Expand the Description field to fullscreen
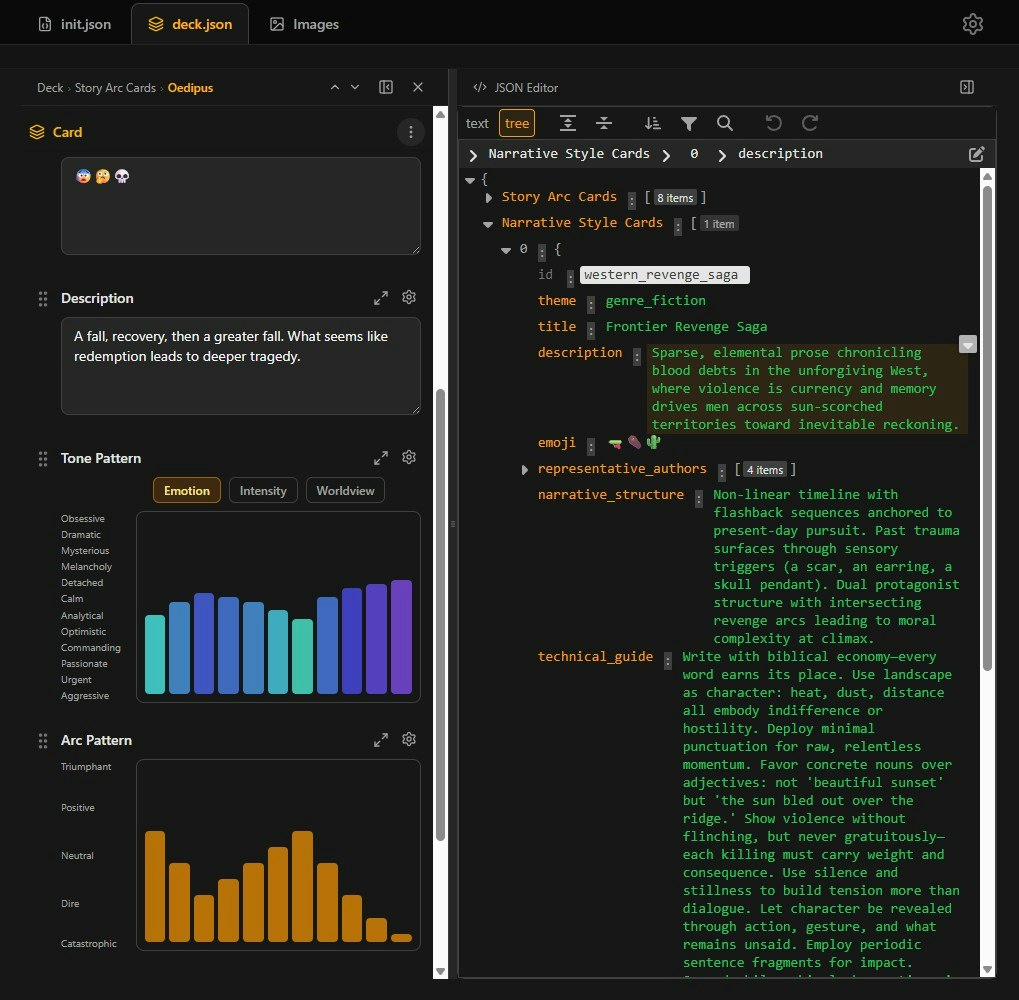 (381, 298)
